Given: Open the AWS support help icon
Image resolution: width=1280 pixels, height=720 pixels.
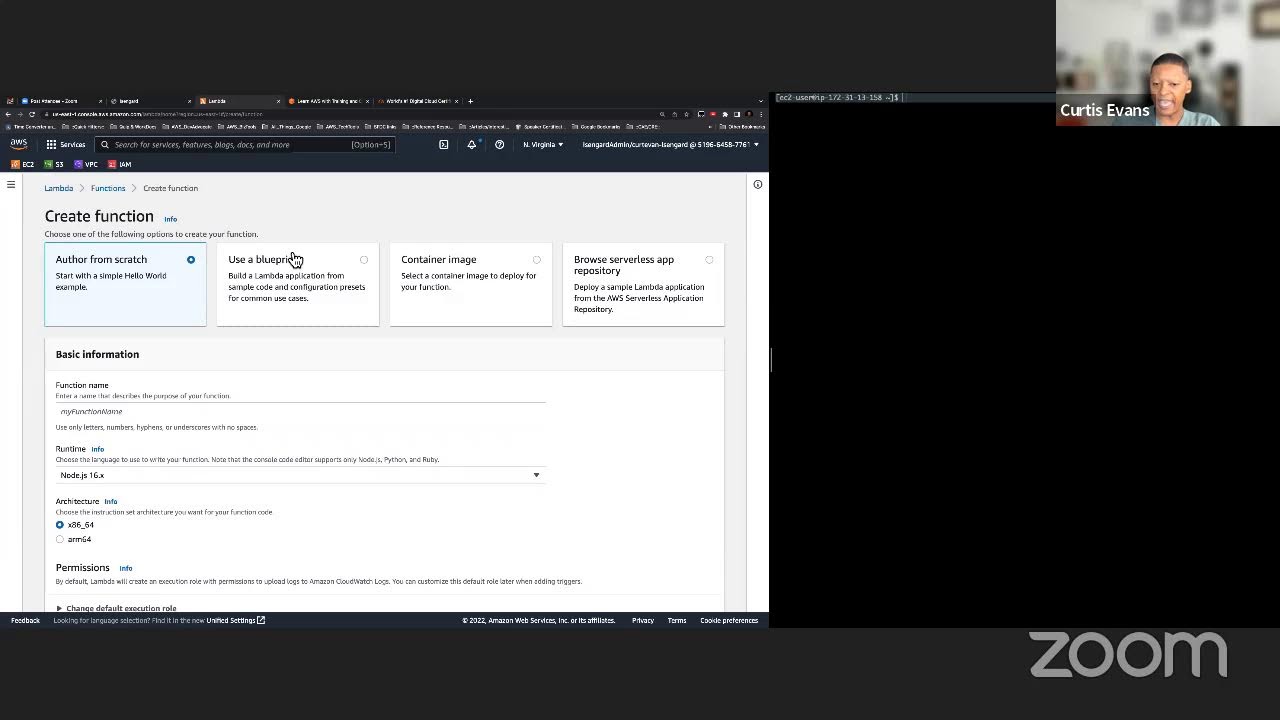Looking at the screenshot, I should [x=500, y=144].
